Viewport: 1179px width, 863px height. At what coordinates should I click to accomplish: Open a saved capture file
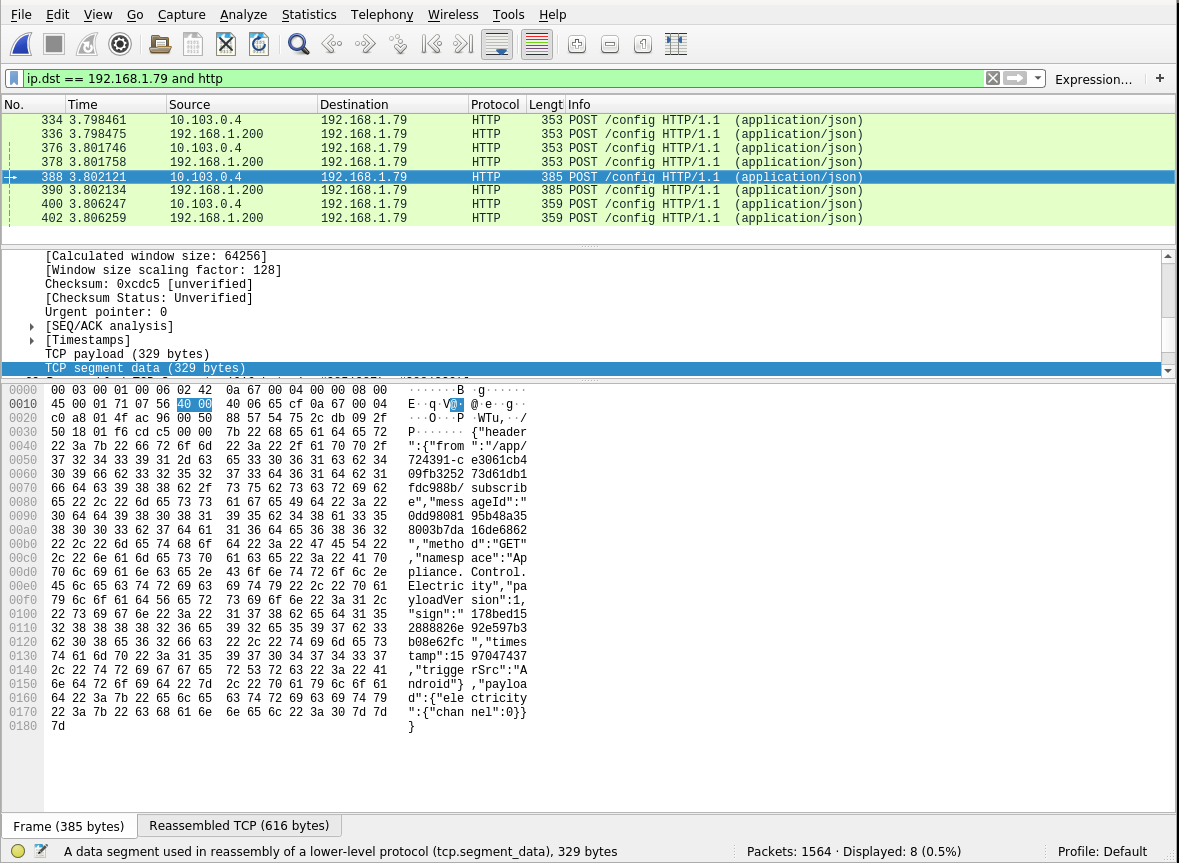click(158, 44)
